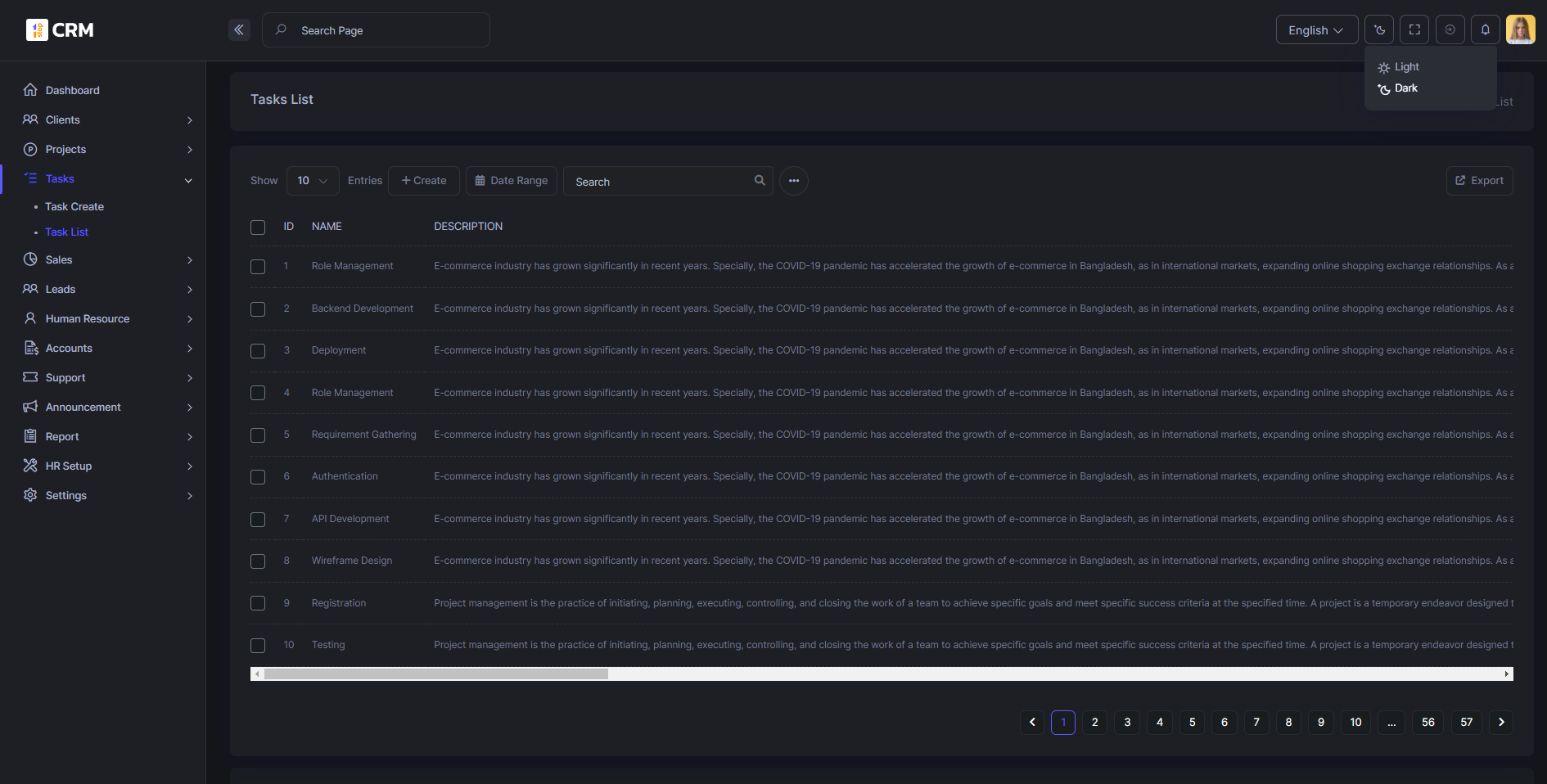Viewport: 1547px width, 784px height.
Task: Toggle fullscreen mode icon
Action: coord(1414,30)
